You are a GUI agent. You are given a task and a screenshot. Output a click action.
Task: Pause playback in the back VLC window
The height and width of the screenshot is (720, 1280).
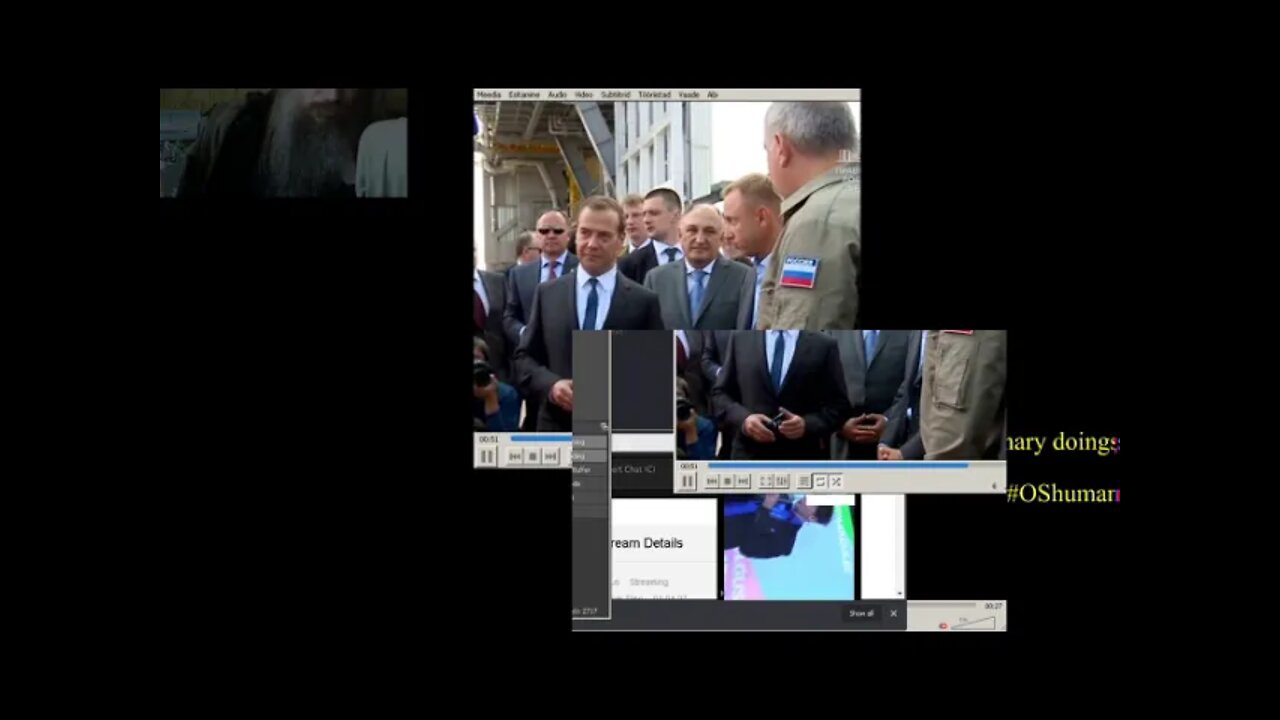(487, 456)
